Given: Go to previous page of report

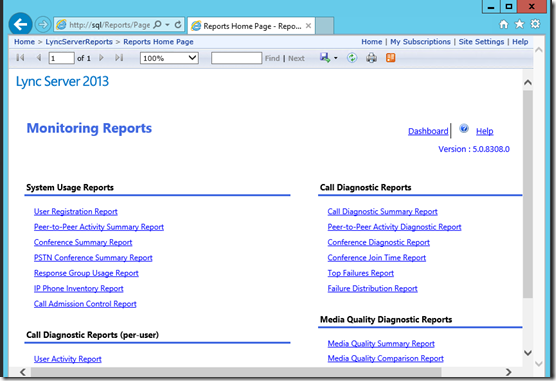Looking at the screenshot, I should coord(39,57).
